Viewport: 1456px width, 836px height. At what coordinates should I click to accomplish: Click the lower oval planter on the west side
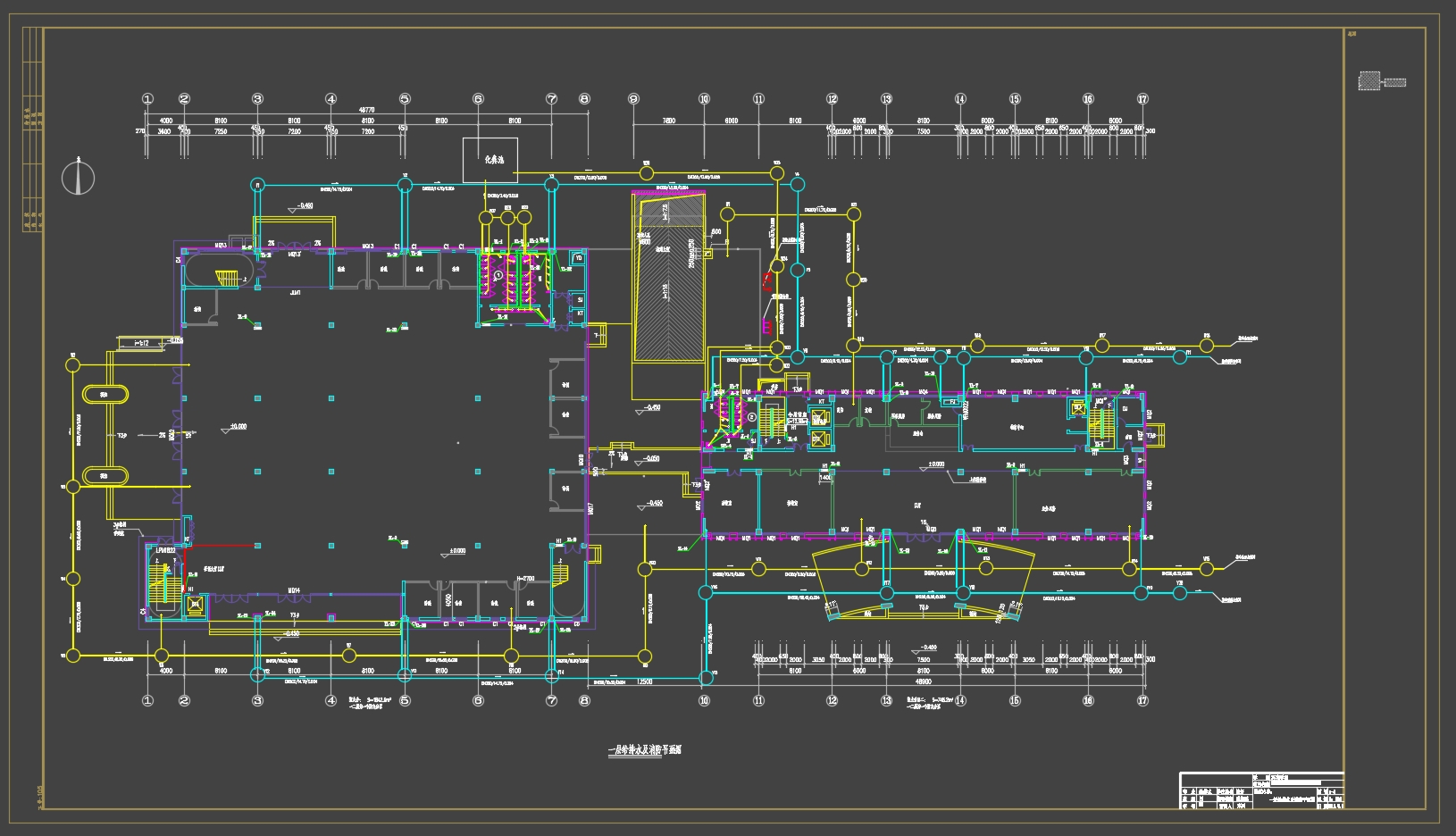(x=104, y=476)
